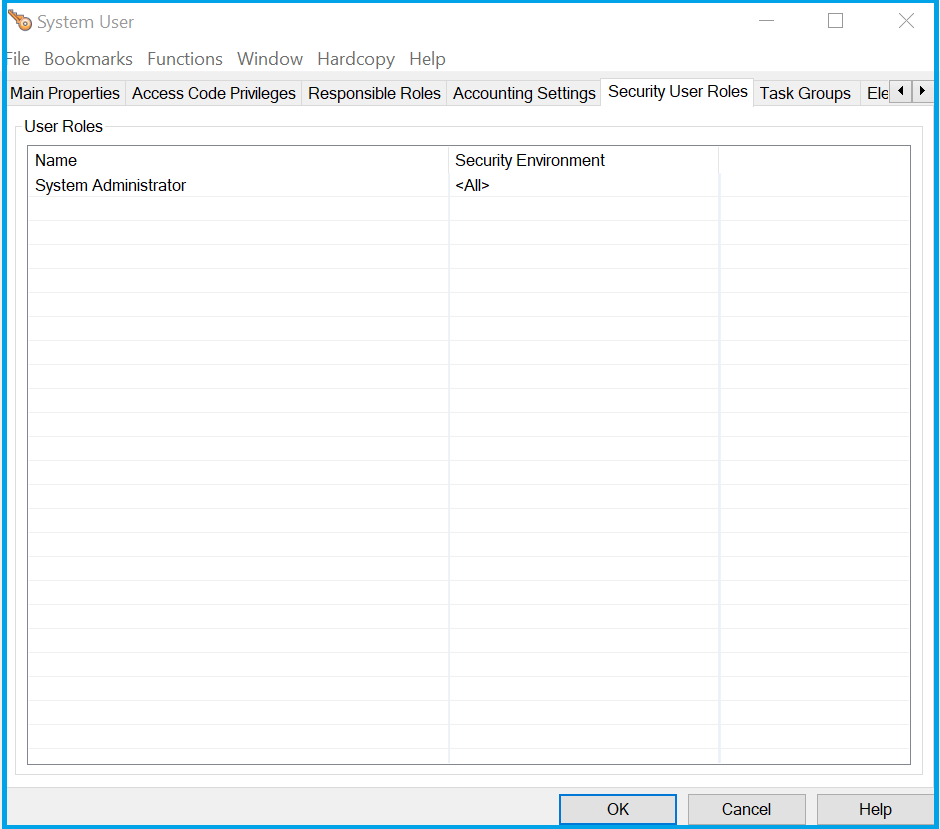Open the Hardcopy menu
The width and height of the screenshot is (940, 829).
[356, 59]
